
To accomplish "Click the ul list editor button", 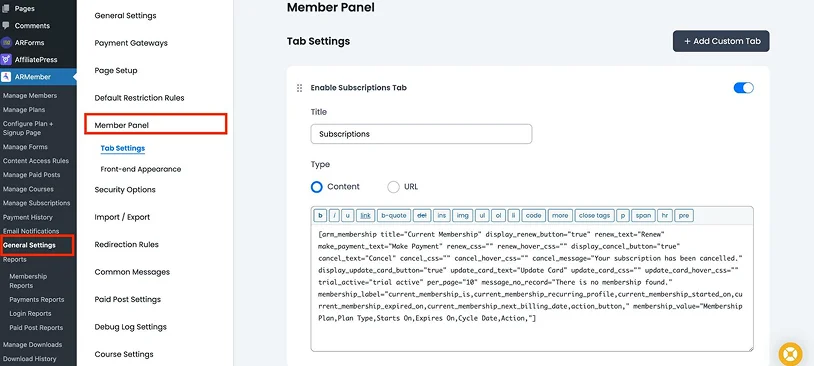I will click(482, 215).
